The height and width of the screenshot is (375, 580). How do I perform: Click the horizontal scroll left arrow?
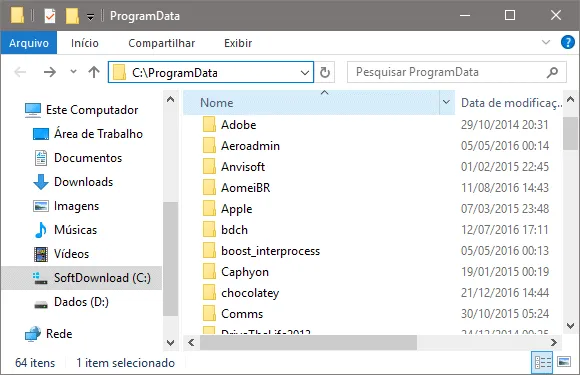[191, 342]
